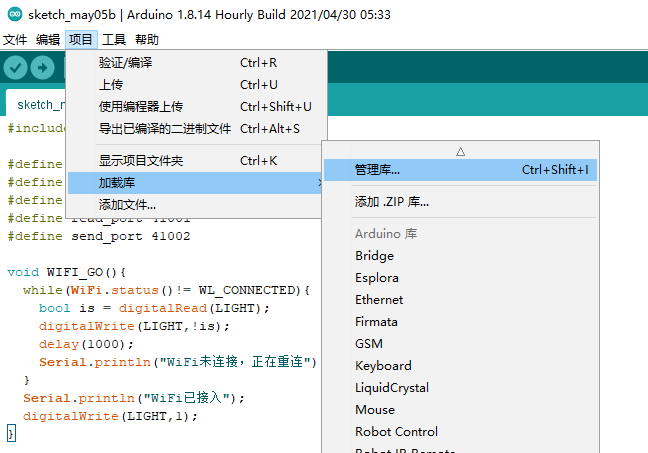
Task: Click the Verify checkmark toolbar icon
Action: tap(16, 67)
